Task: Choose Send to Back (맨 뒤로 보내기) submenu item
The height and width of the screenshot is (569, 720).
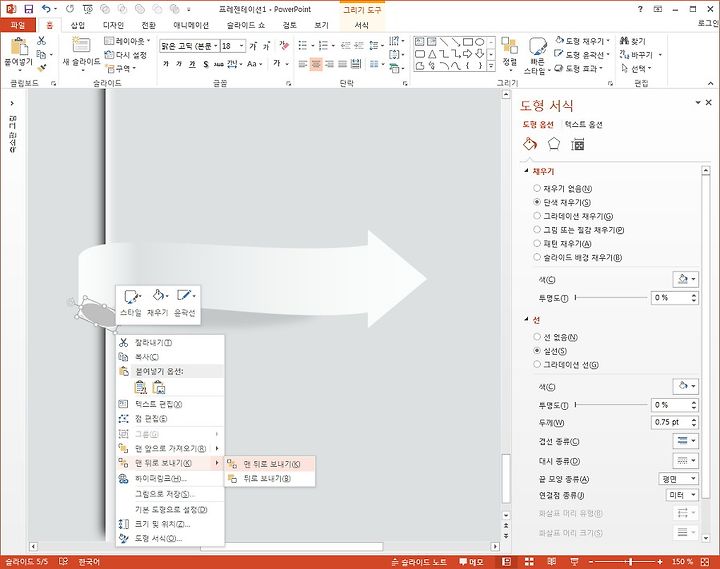Action: (x=270, y=464)
